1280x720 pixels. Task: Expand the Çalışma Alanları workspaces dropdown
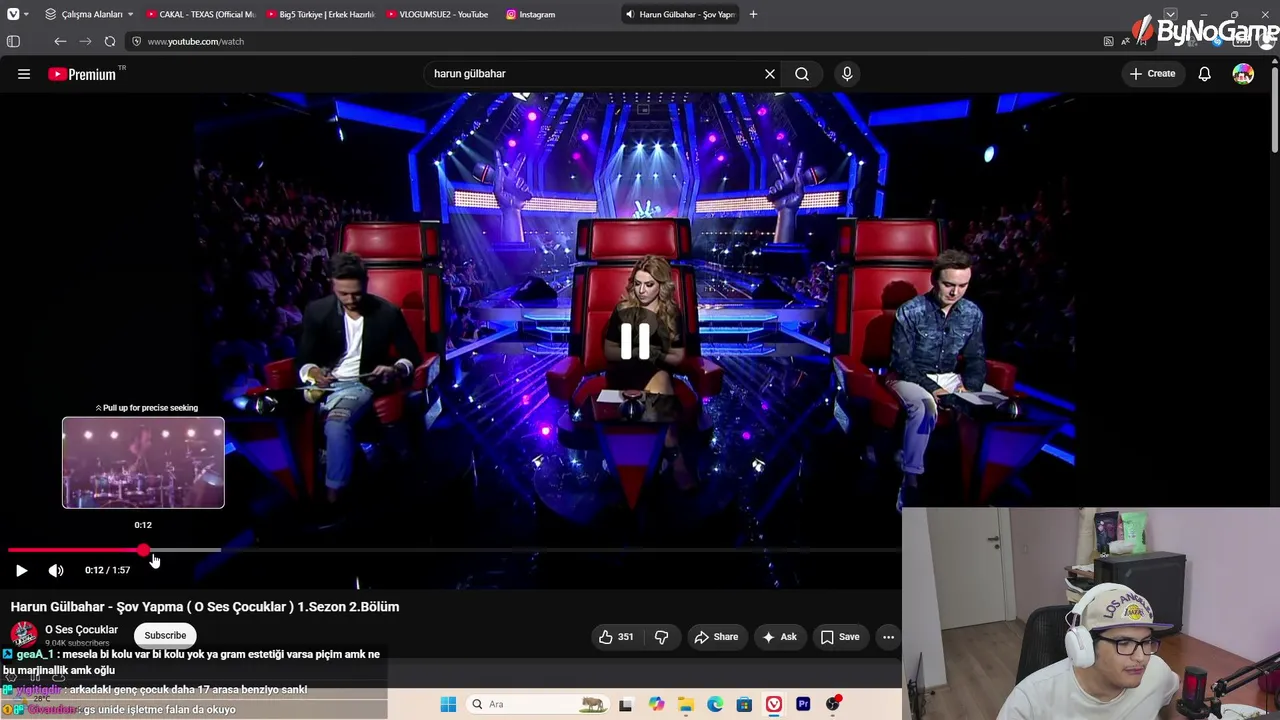pyautogui.click(x=89, y=14)
